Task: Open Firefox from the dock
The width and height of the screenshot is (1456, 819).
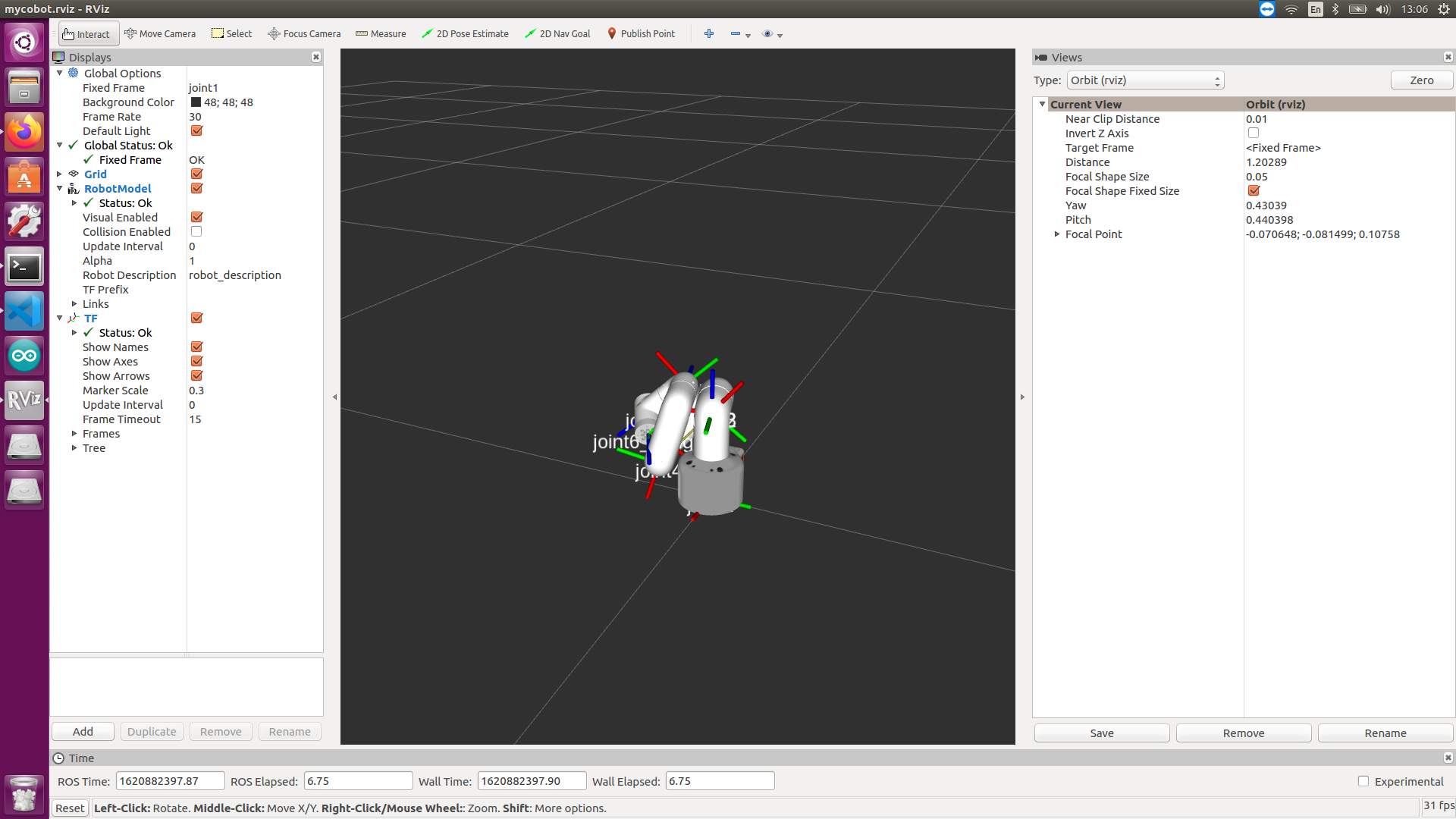Action: [x=24, y=133]
